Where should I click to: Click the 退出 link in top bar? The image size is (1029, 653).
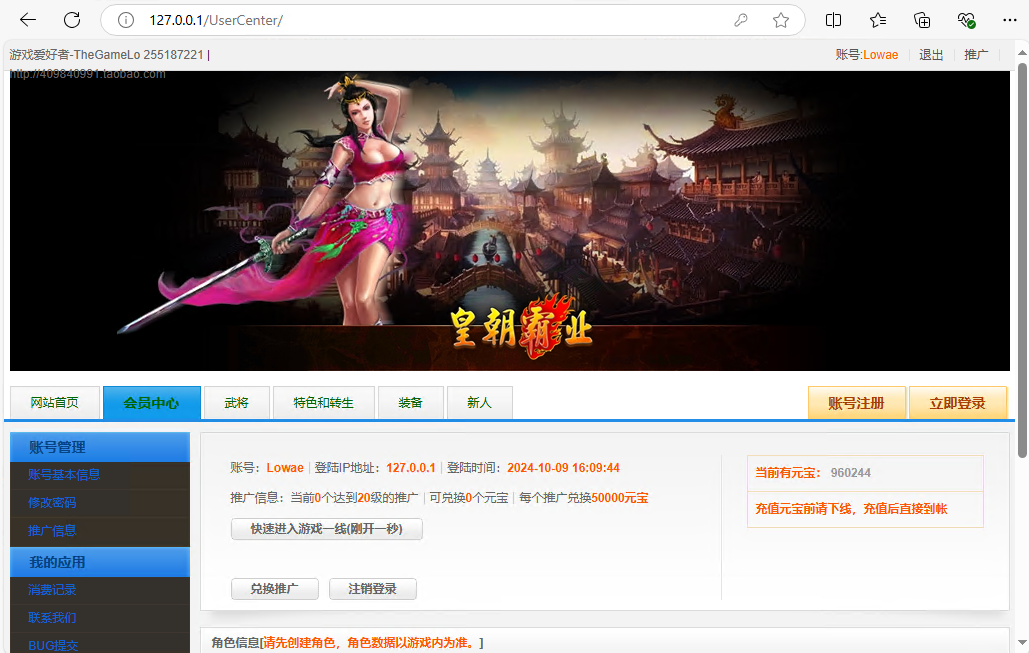coord(931,55)
